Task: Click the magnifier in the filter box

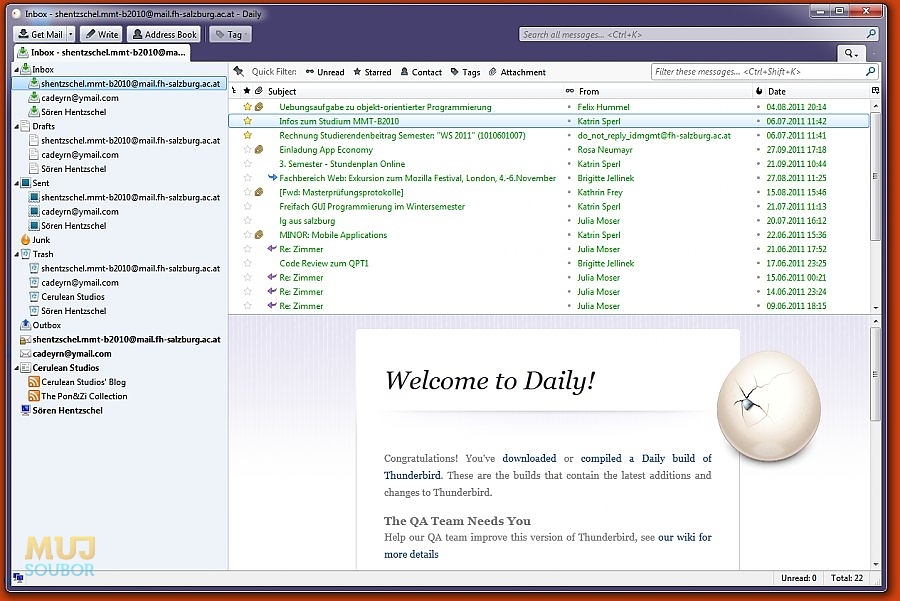Action: click(x=870, y=71)
